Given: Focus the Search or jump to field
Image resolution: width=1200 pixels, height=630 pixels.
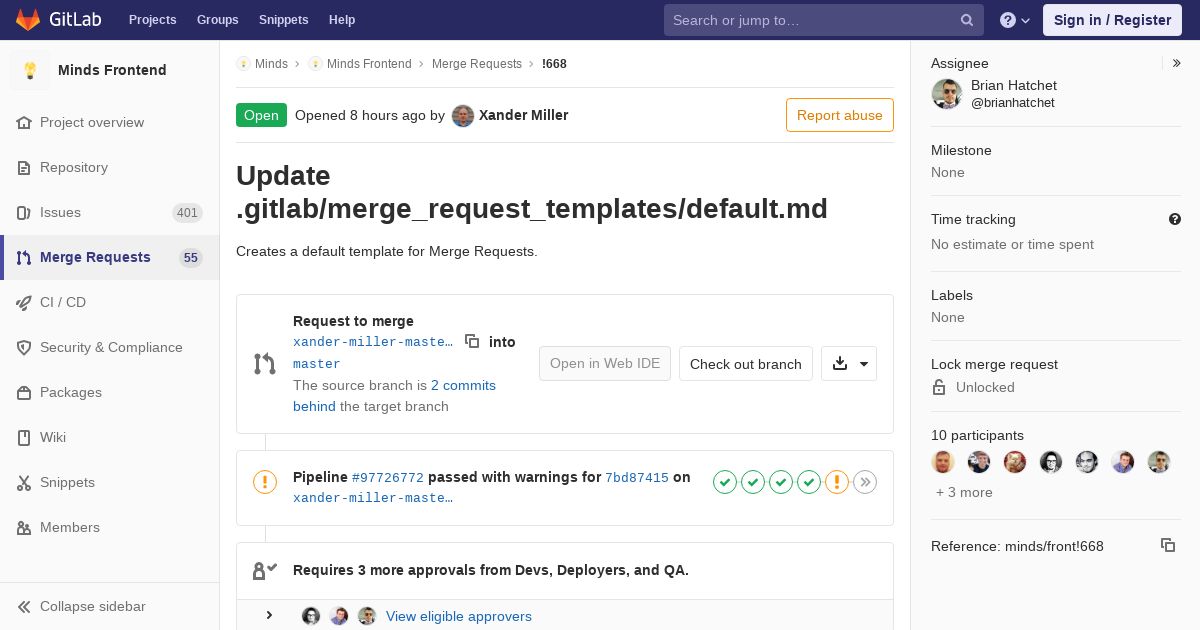Looking at the screenshot, I should [x=824, y=20].
